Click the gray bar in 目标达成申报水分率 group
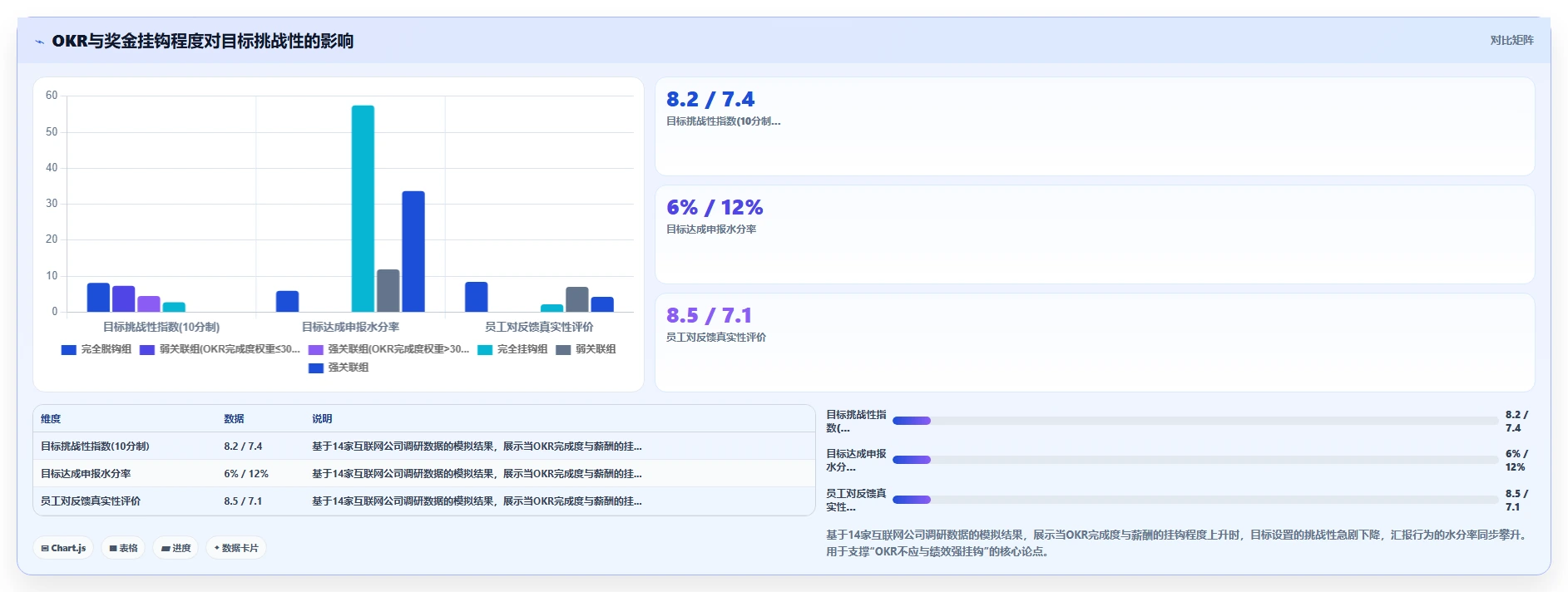Screen dimensions: 1568x592 (x=388, y=290)
